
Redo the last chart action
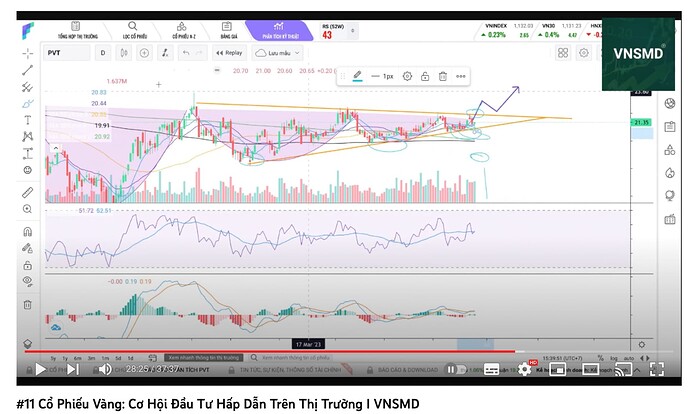[x=198, y=53]
